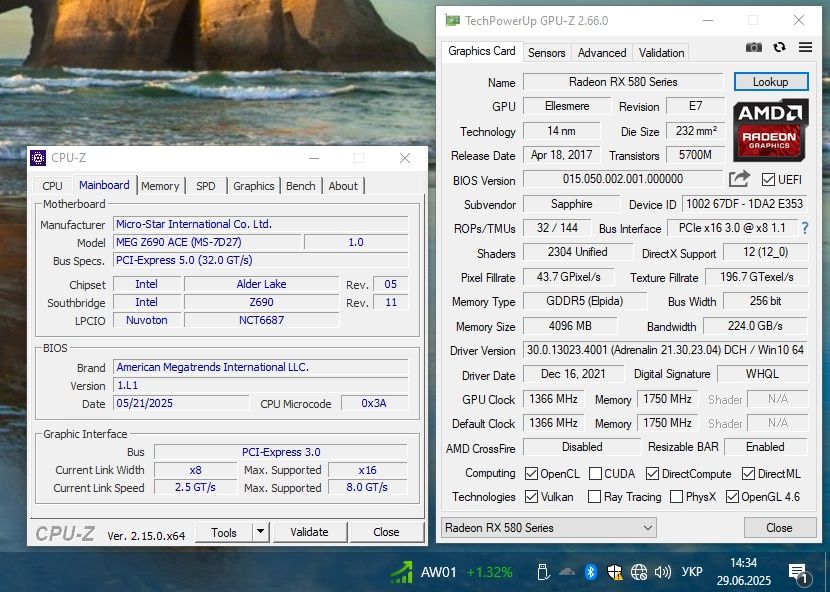Image resolution: width=830 pixels, height=592 pixels.
Task: Switch to CPU-Z Memory tab
Action: point(160,186)
